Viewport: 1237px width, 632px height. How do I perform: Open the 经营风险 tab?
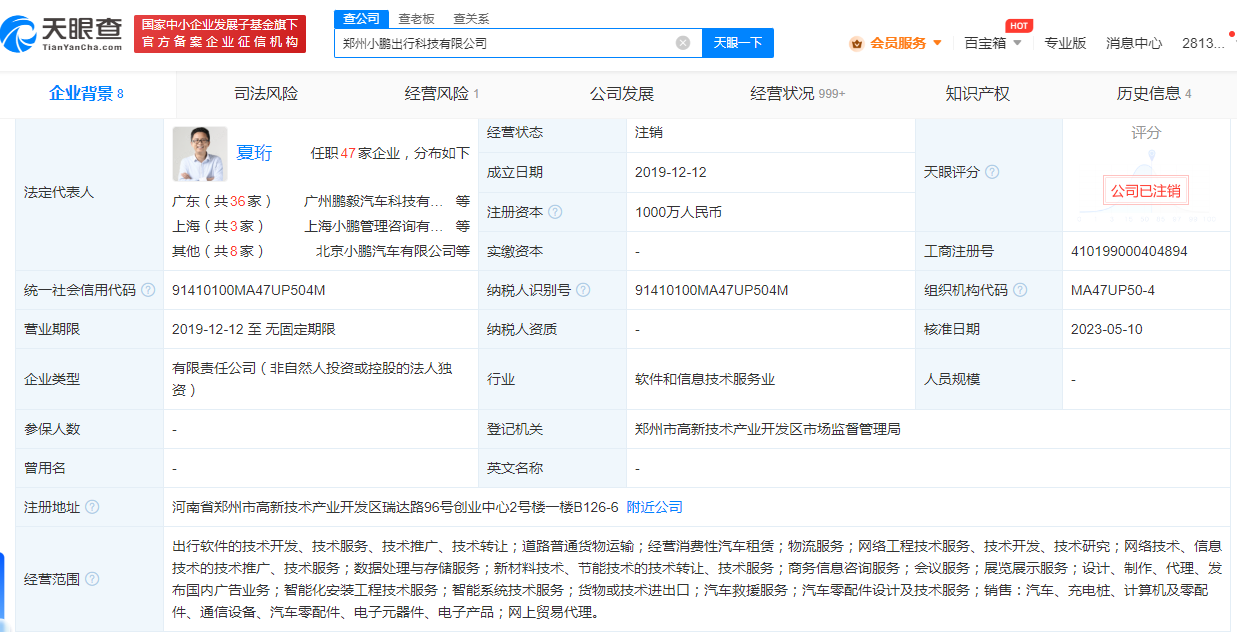[x=442, y=94]
